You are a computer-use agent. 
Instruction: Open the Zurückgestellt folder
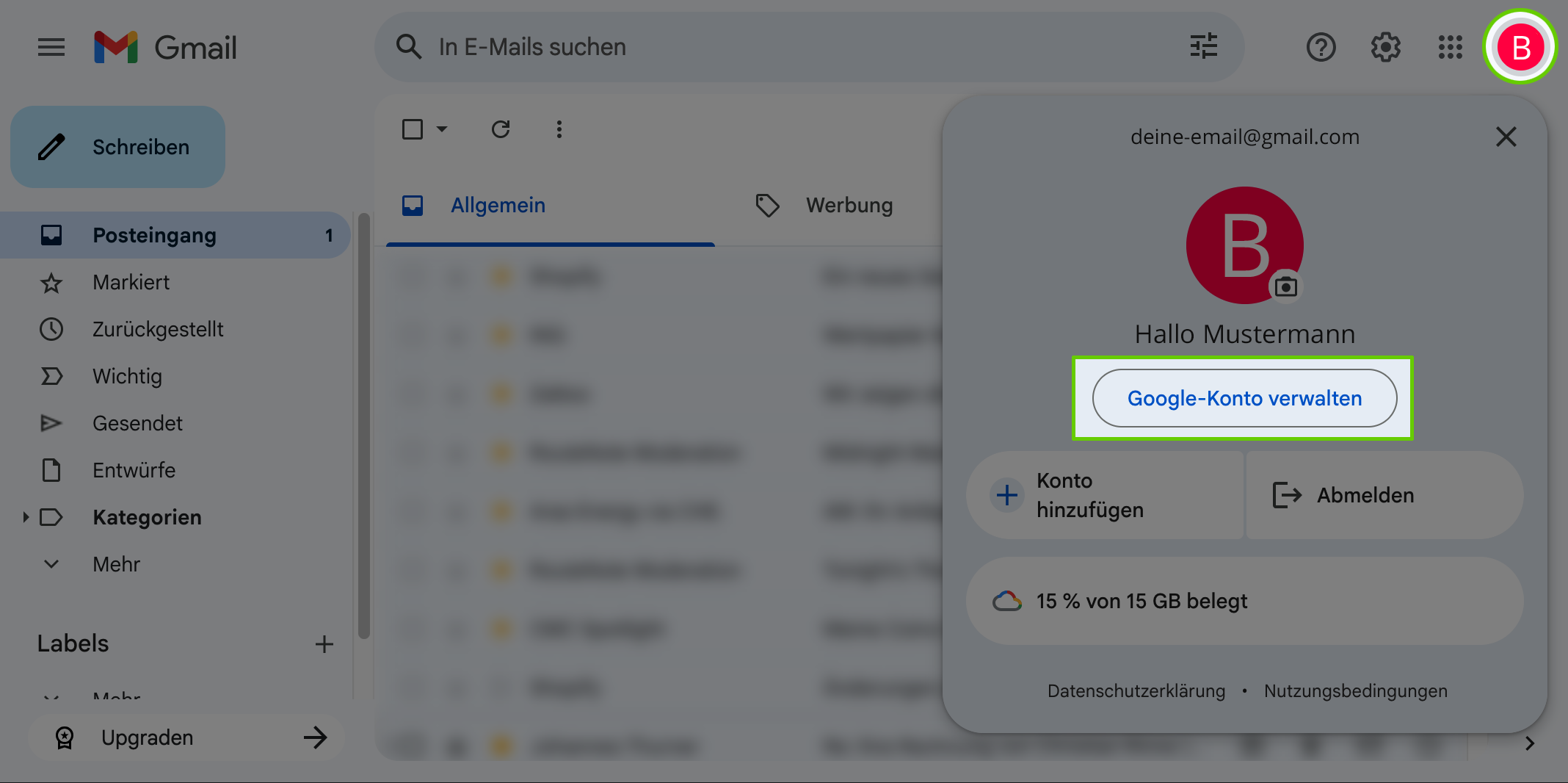point(175,329)
